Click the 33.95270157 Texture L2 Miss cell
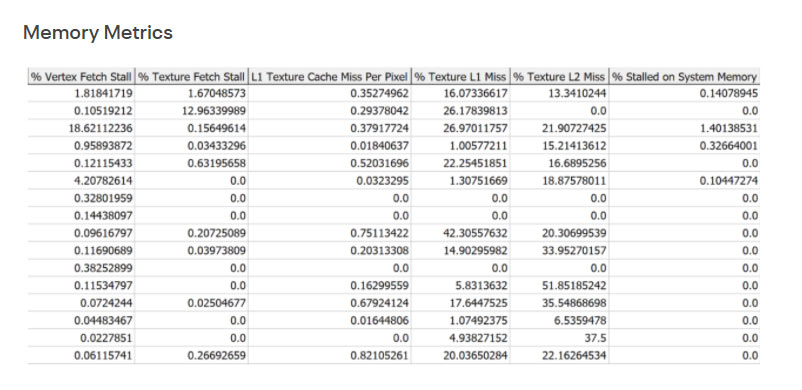This screenshot has height=390, width=802. (560, 251)
